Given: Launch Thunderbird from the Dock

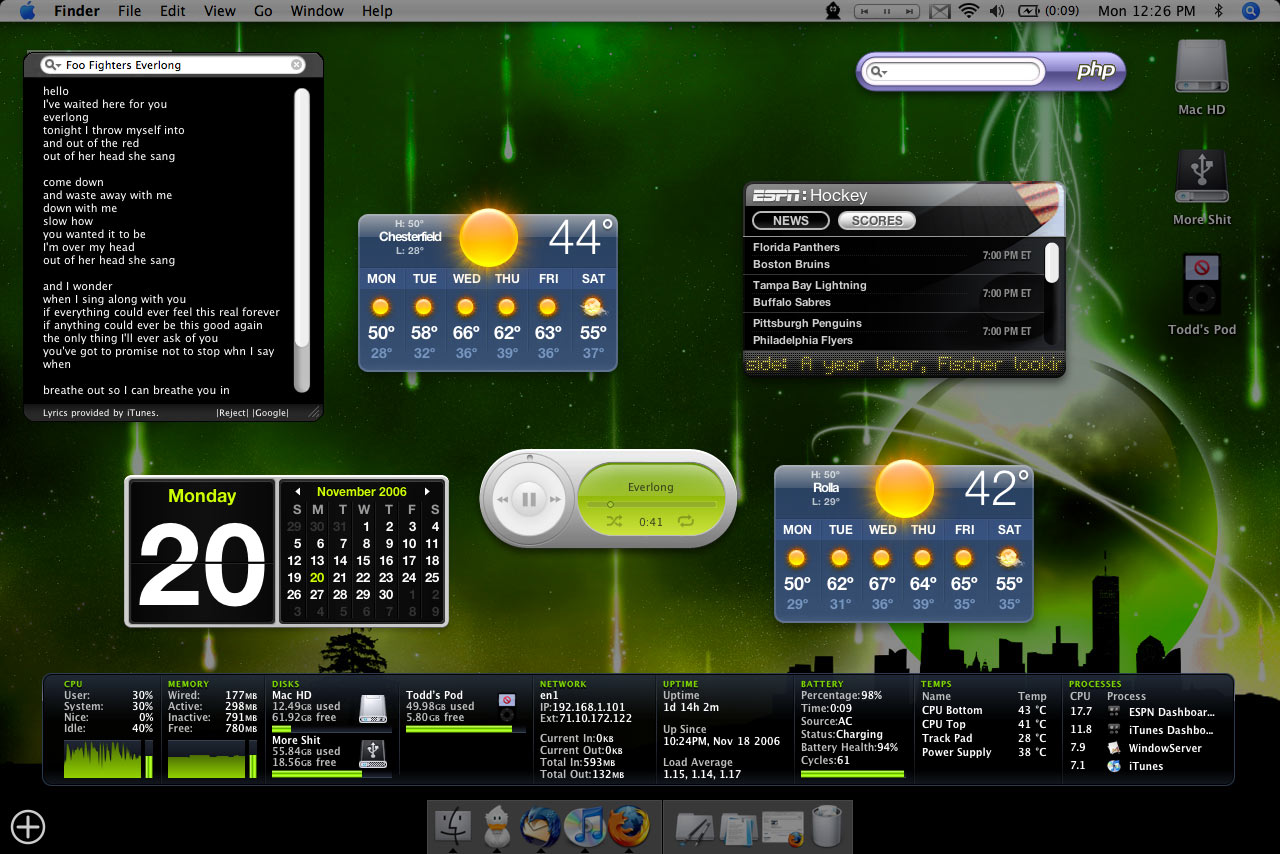Looking at the screenshot, I should click(x=540, y=826).
